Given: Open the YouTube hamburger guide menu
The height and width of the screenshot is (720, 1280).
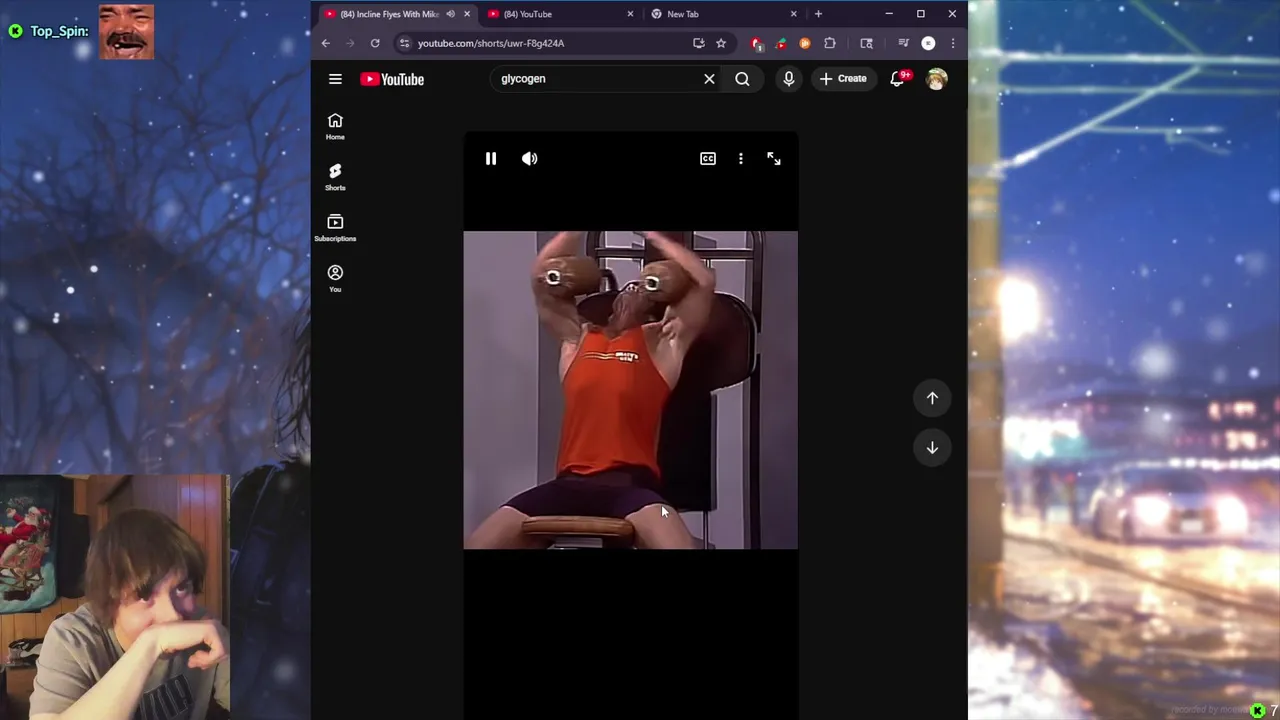Looking at the screenshot, I should (335, 79).
